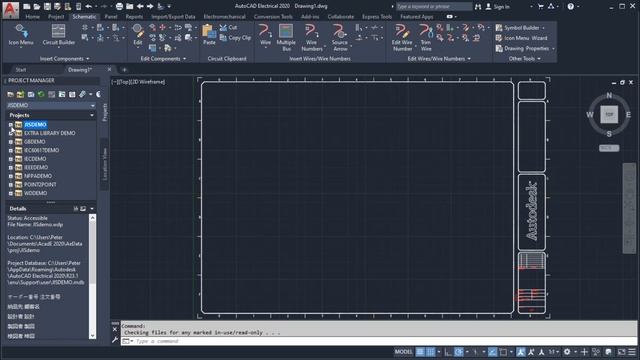This screenshot has width=640, height=360.
Task: Add a new drawing tab with plus
Action: coord(124,70)
